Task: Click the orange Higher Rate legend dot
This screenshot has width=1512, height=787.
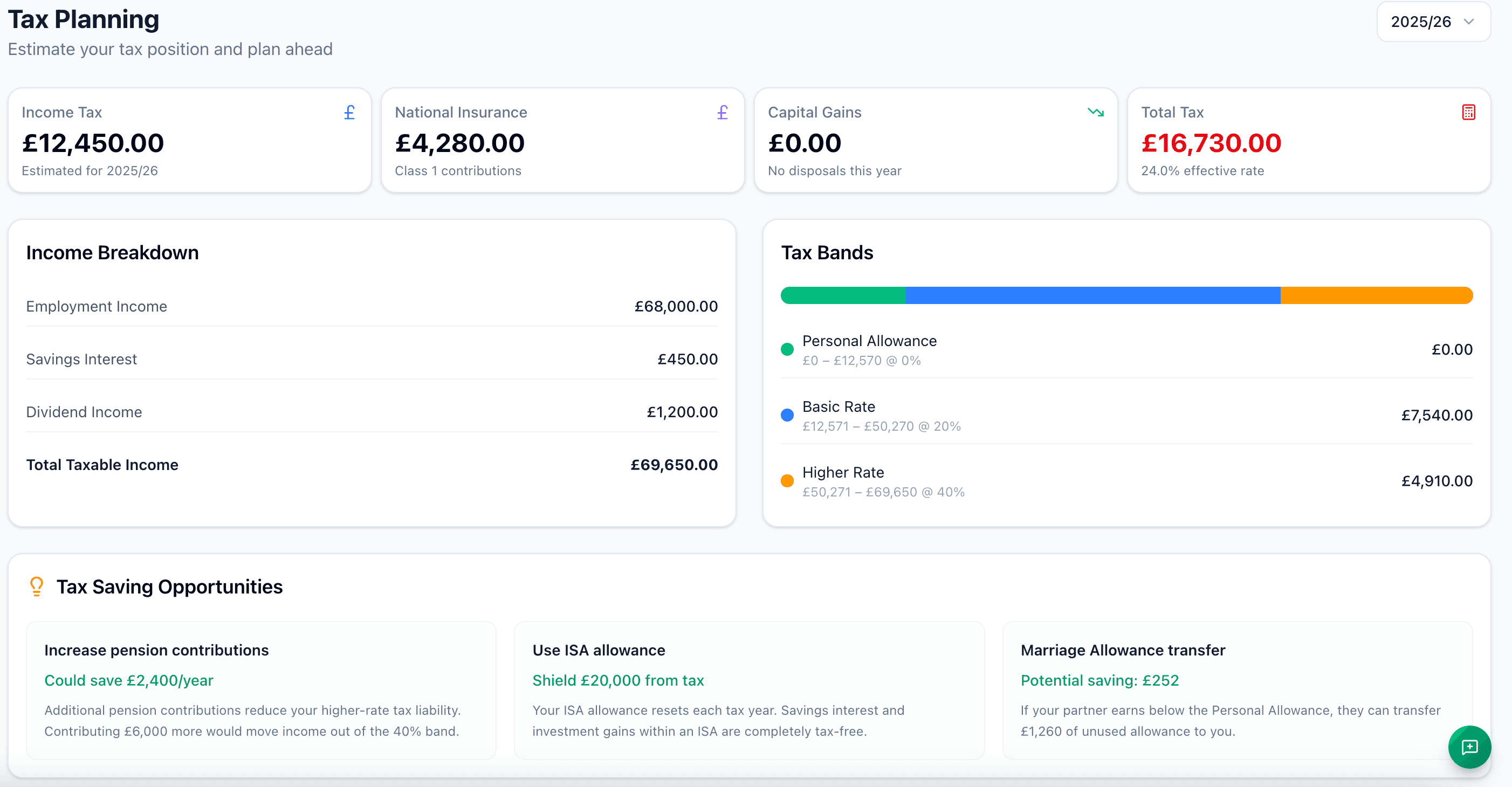Action: click(x=787, y=480)
